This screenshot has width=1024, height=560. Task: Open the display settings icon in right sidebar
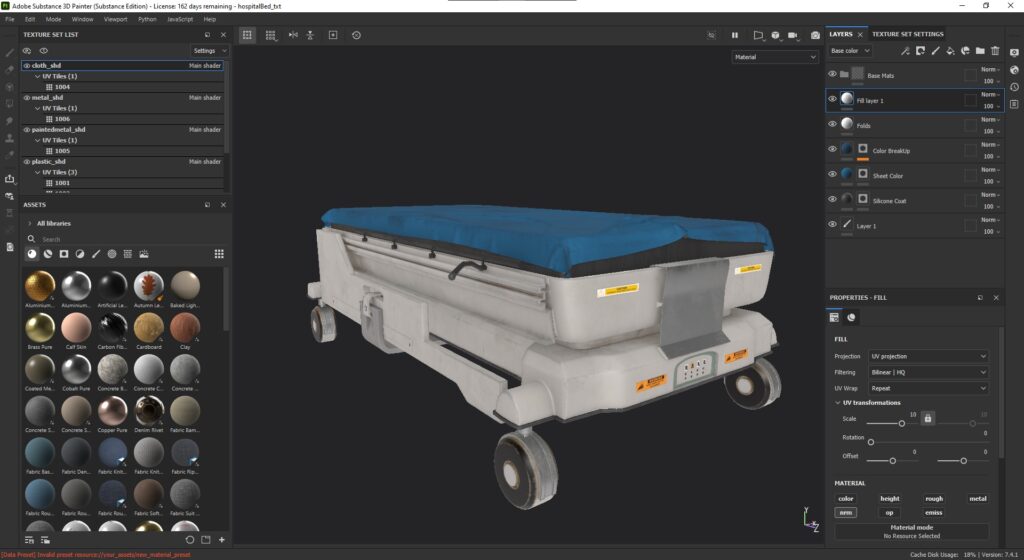point(1014,52)
